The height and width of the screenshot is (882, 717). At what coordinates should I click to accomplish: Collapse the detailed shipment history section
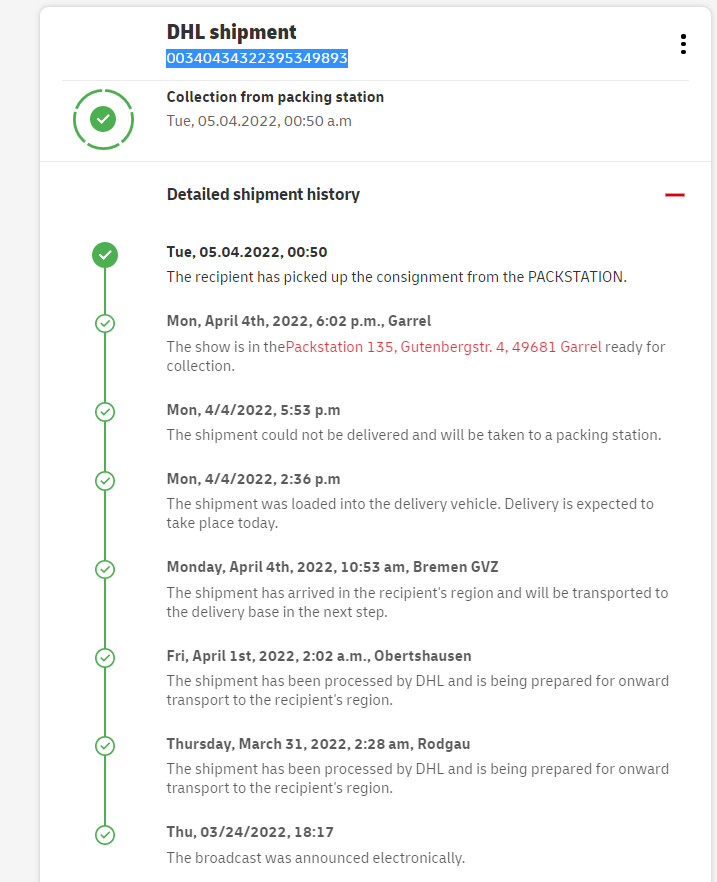pyautogui.click(x=675, y=195)
